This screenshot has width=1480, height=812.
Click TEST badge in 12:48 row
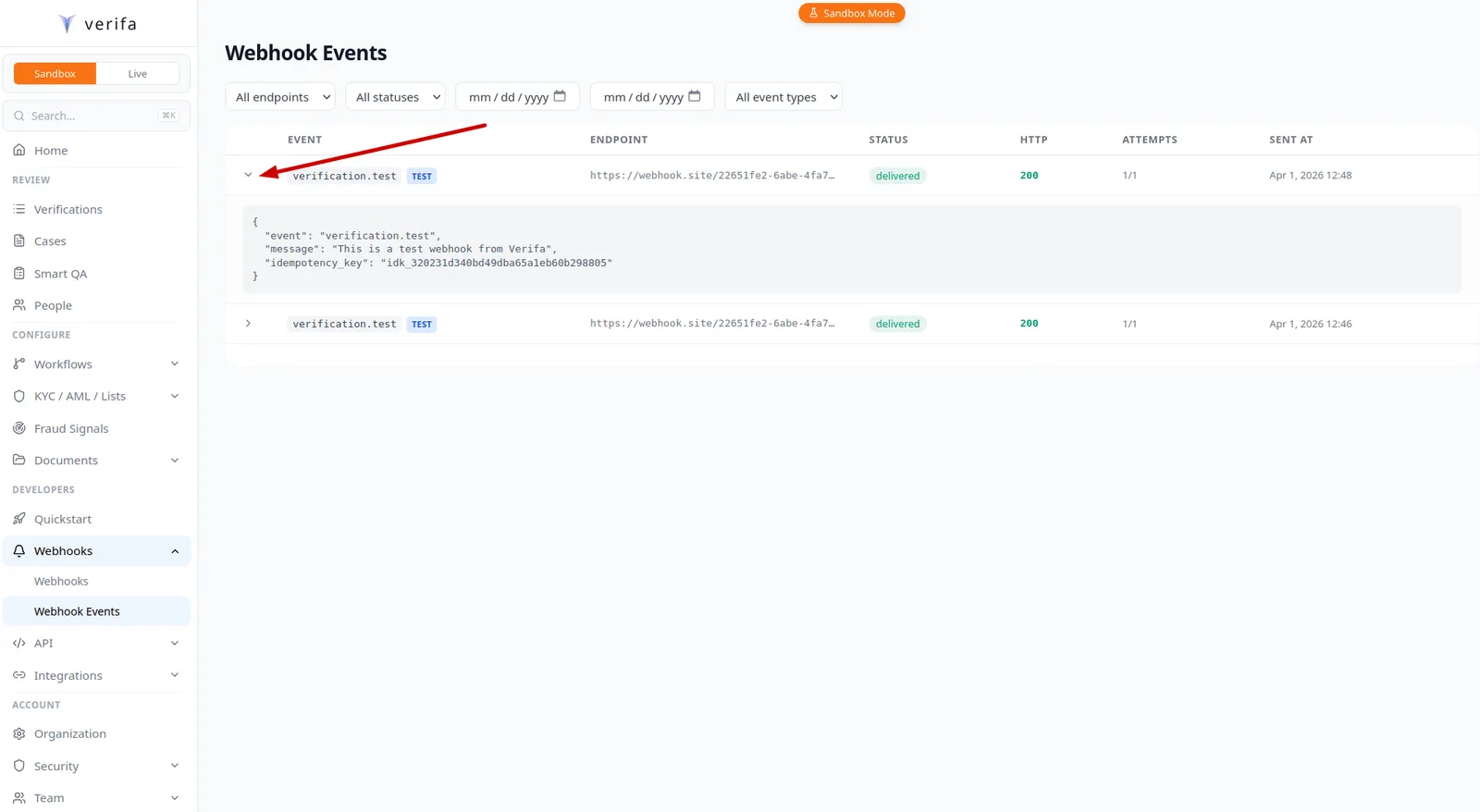tap(422, 176)
